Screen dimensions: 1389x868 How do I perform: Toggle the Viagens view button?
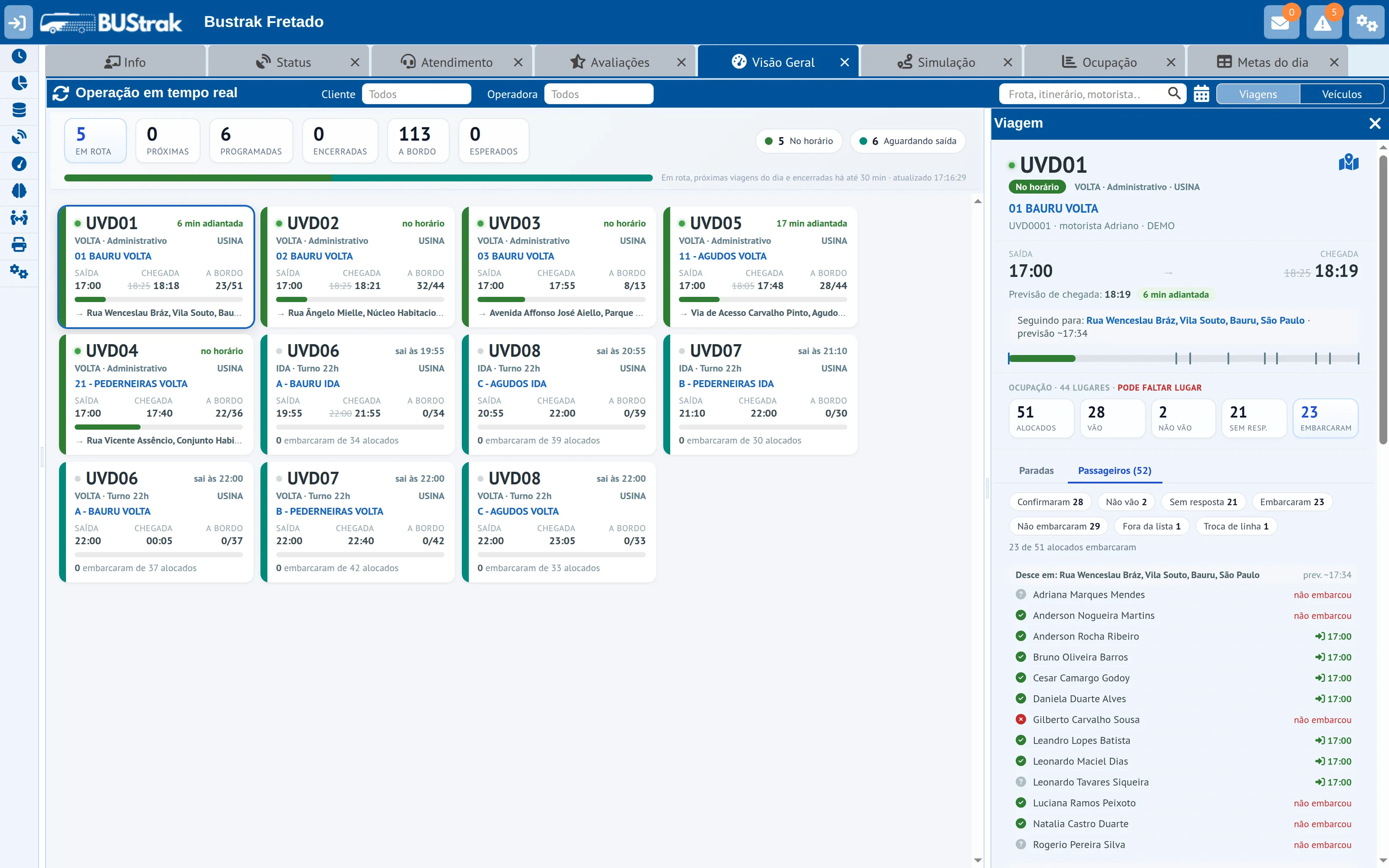point(1257,94)
